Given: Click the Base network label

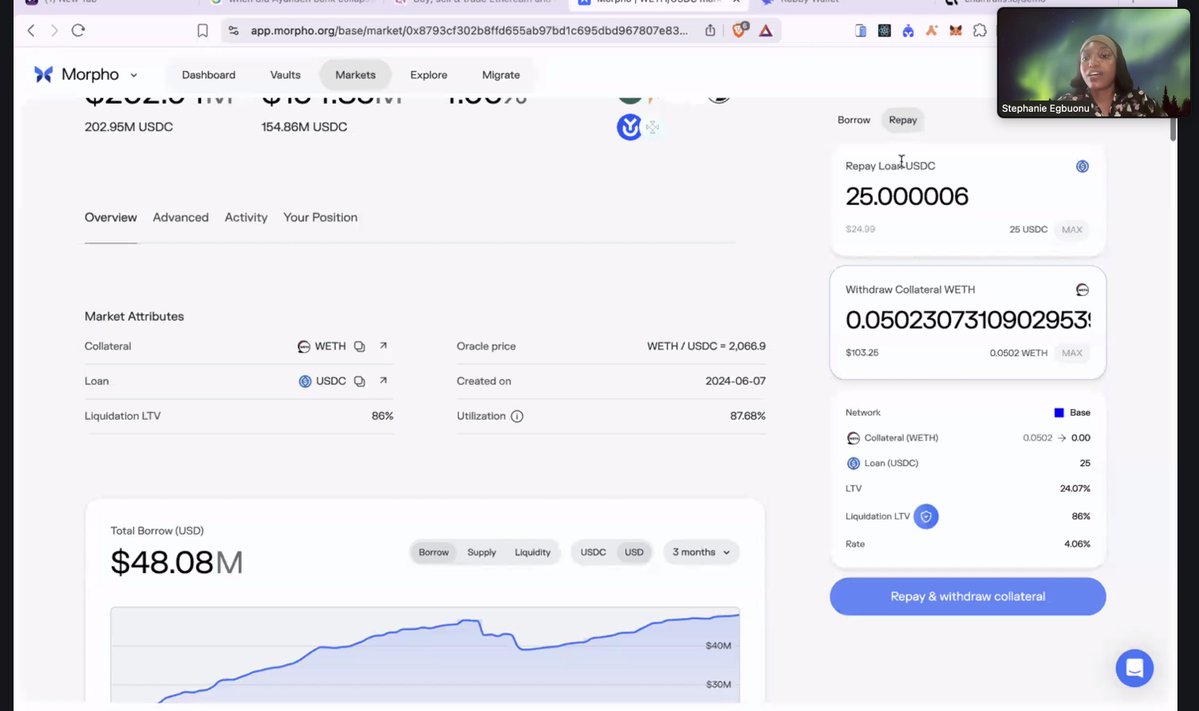Looking at the screenshot, I should (1080, 413).
